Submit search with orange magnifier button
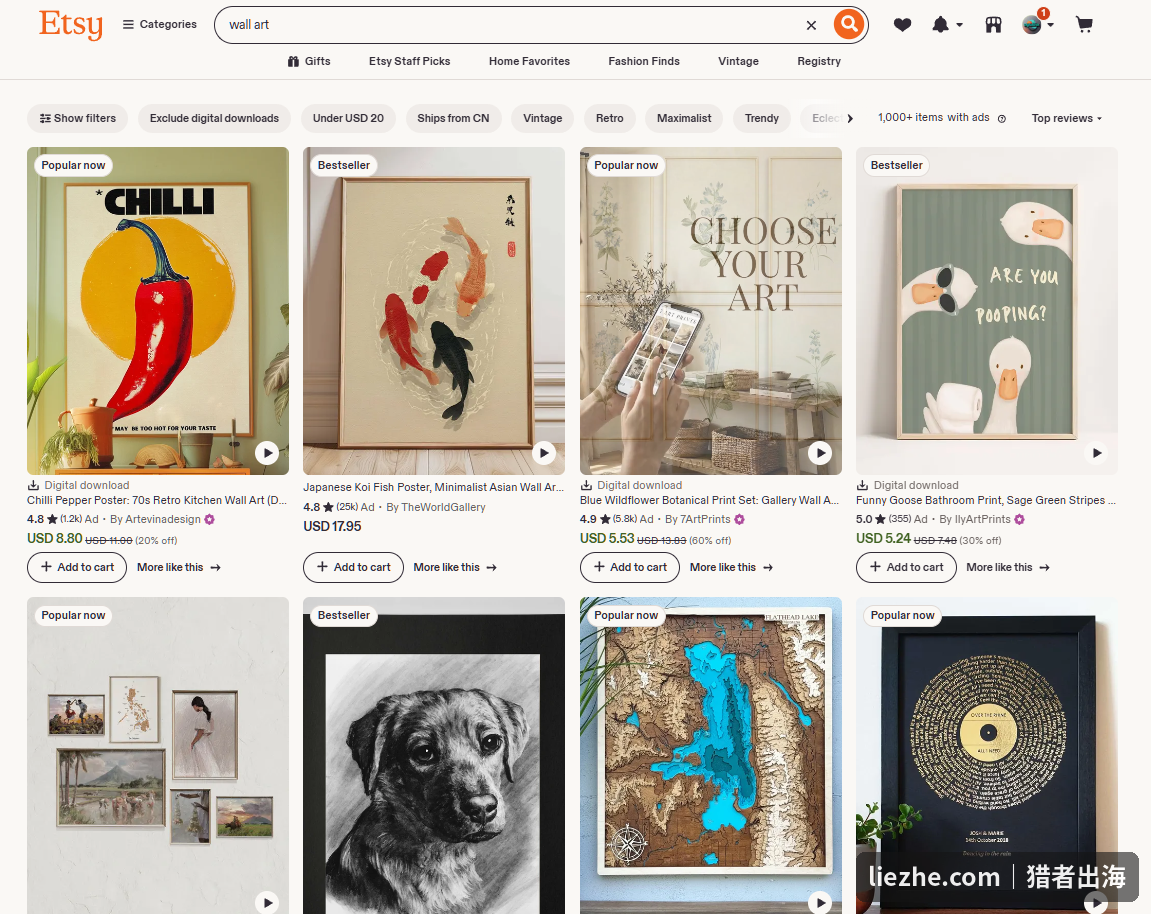1151x914 pixels. click(x=849, y=24)
